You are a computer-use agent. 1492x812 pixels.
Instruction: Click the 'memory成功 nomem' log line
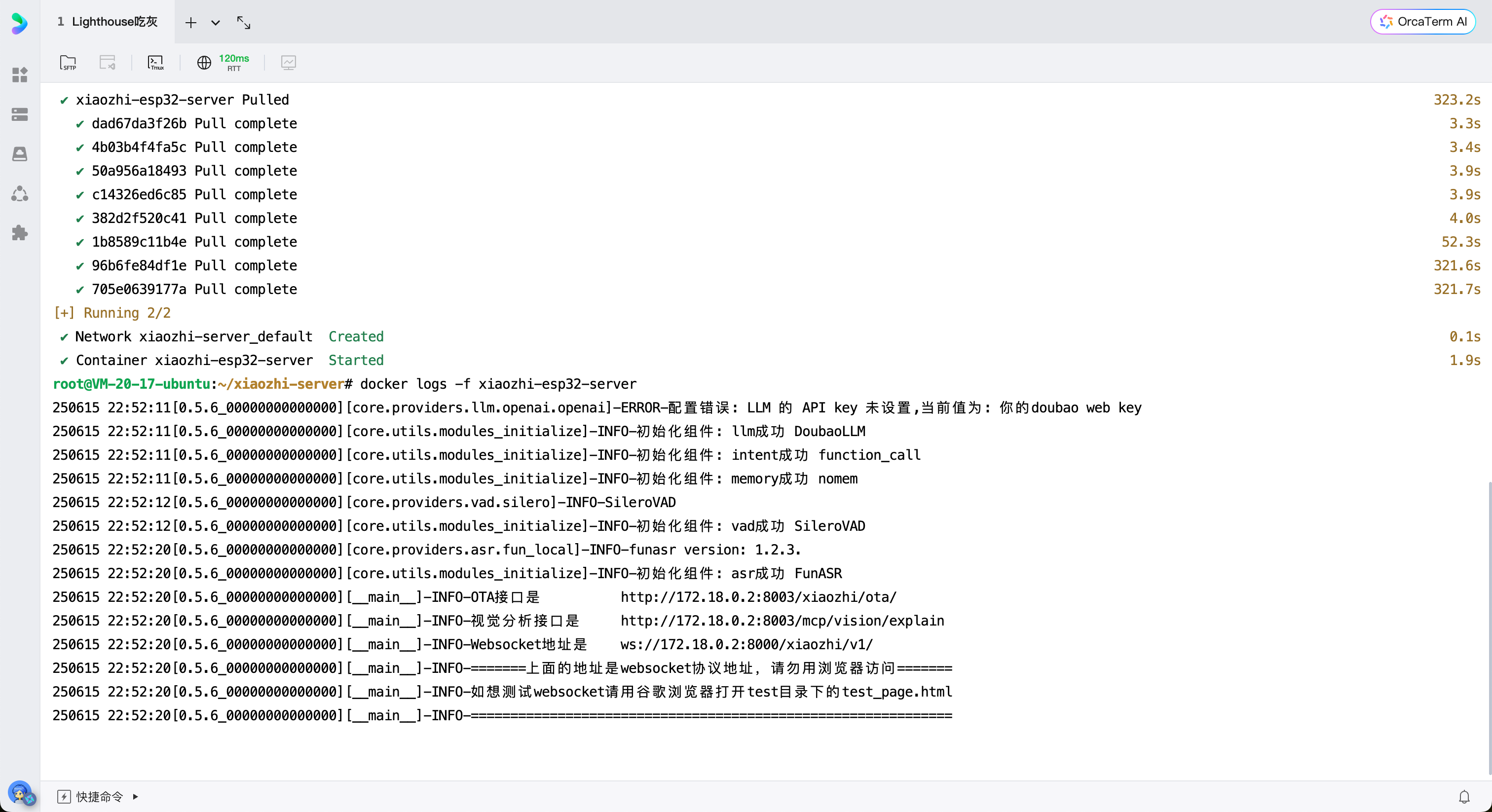click(x=455, y=479)
